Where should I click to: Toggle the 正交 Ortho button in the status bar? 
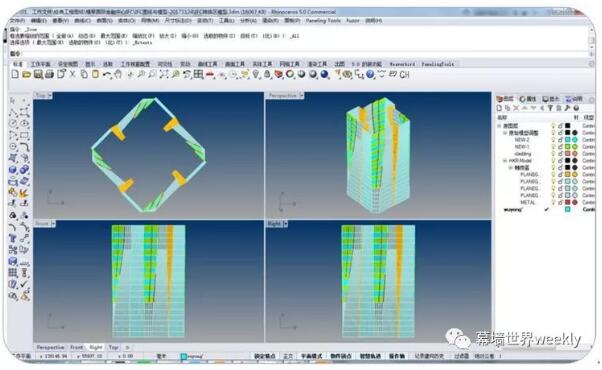(x=288, y=356)
